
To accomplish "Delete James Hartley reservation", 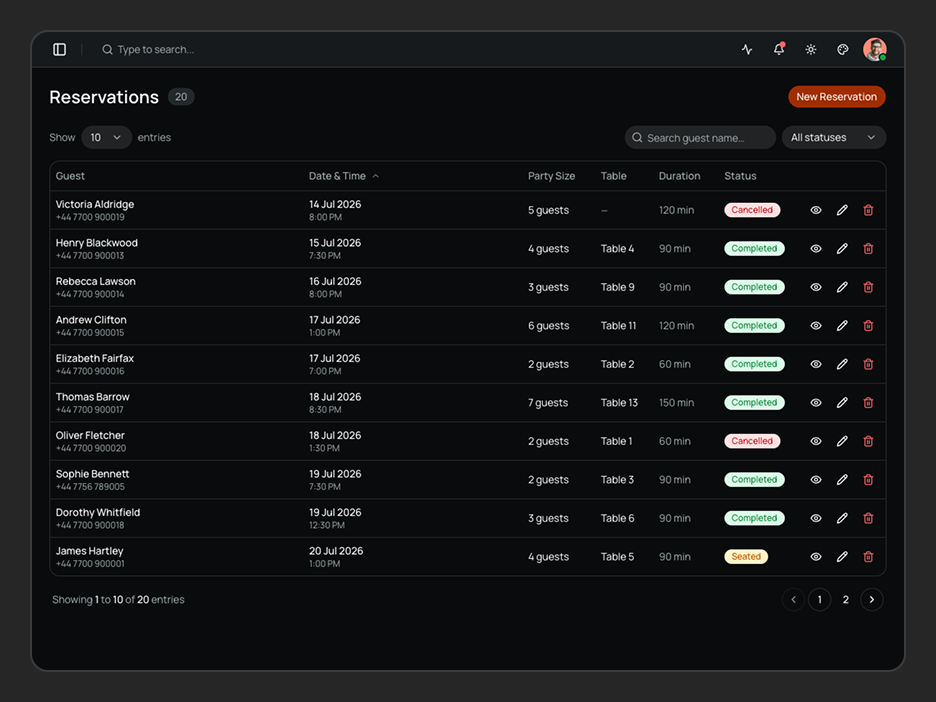I will click(x=869, y=556).
